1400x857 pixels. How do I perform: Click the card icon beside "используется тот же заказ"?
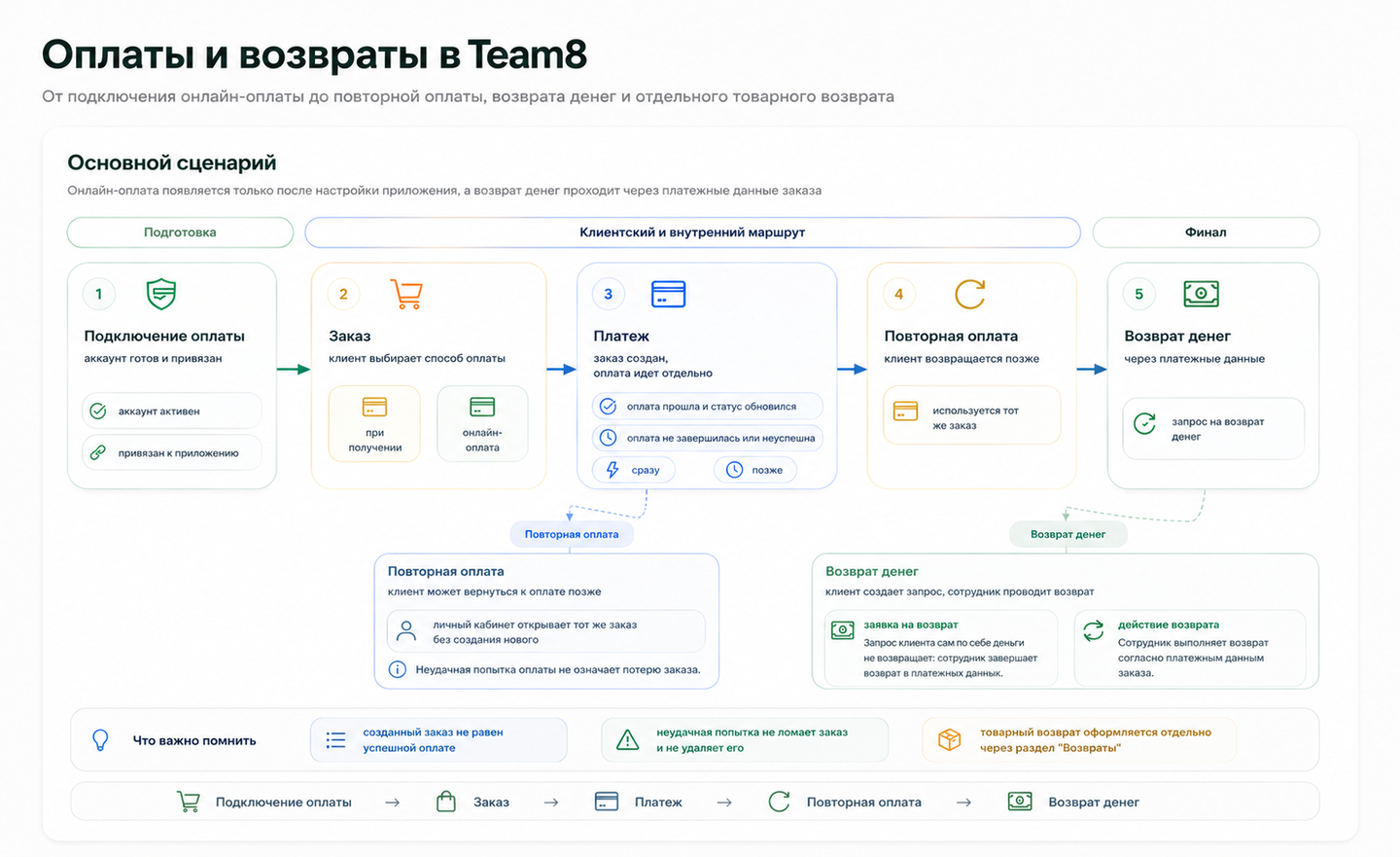[905, 411]
